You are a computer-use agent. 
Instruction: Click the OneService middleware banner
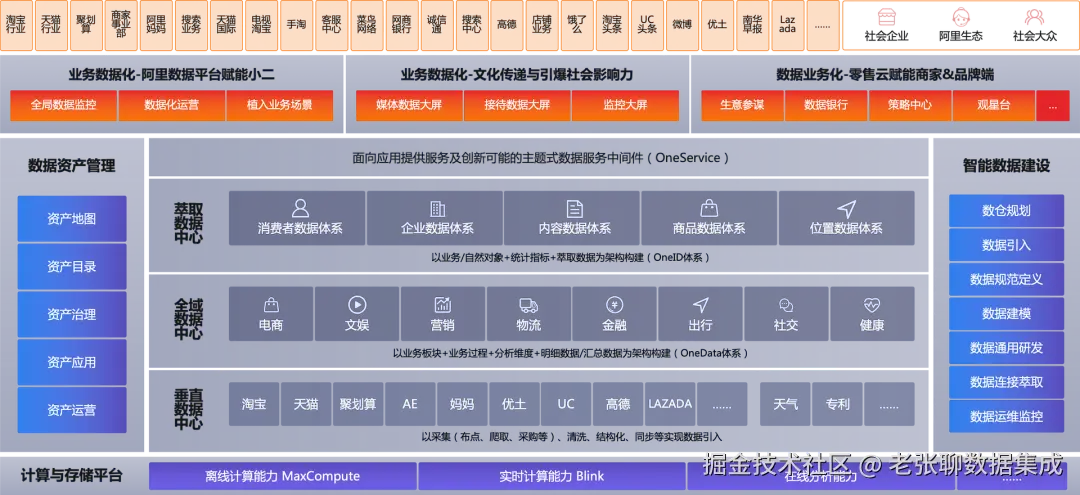coord(539,158)
